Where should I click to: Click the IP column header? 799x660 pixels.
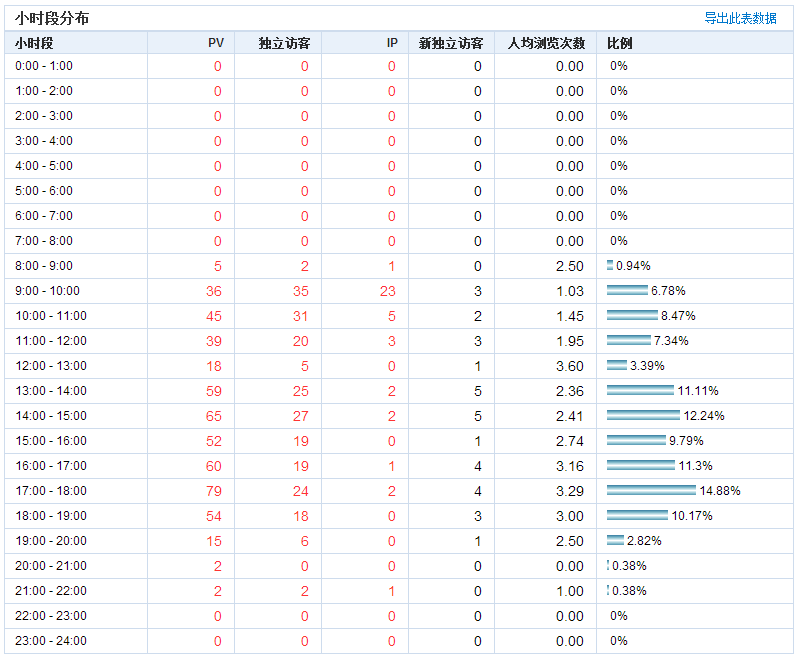click(392, 43)
